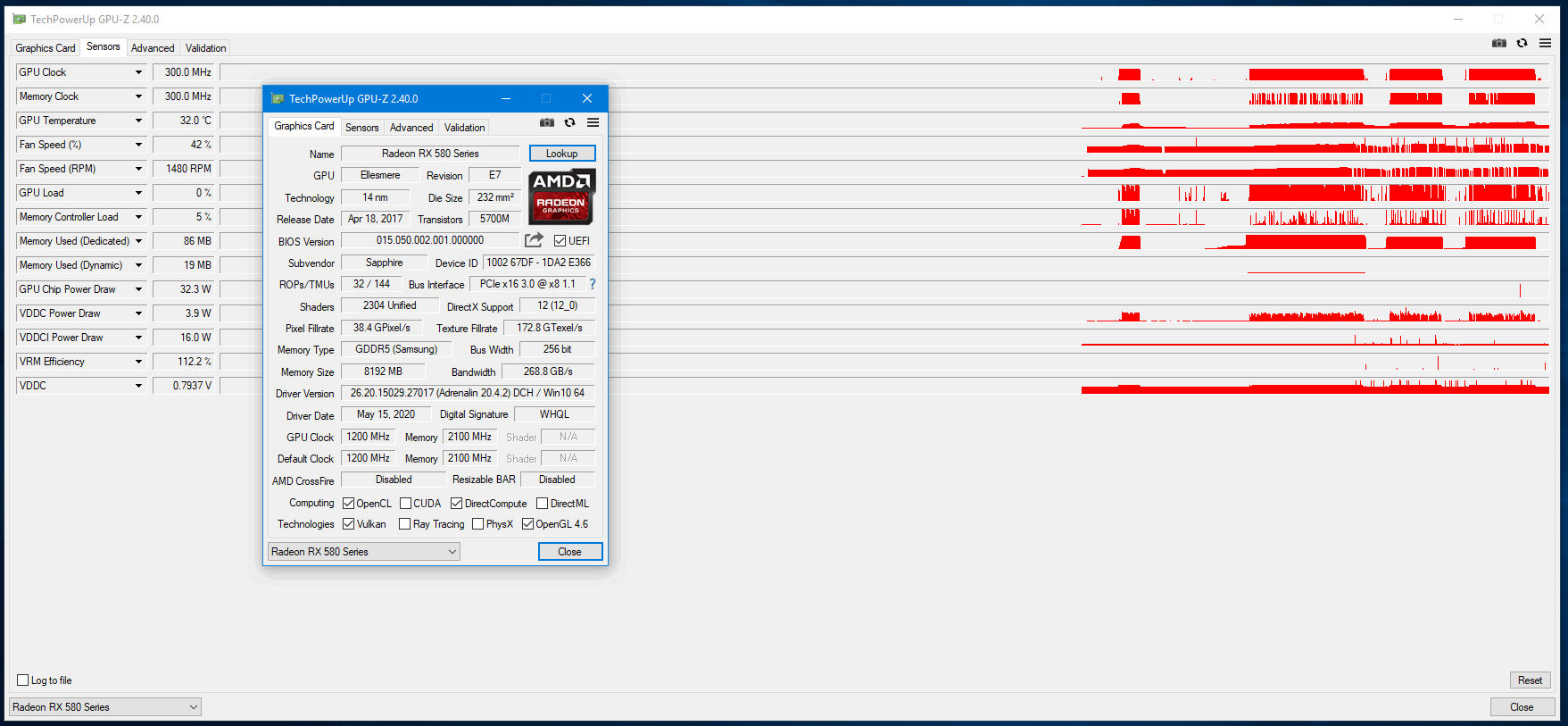Toggle the DirectML checkbox
The image size is (1568, 726).
(542, 504)
